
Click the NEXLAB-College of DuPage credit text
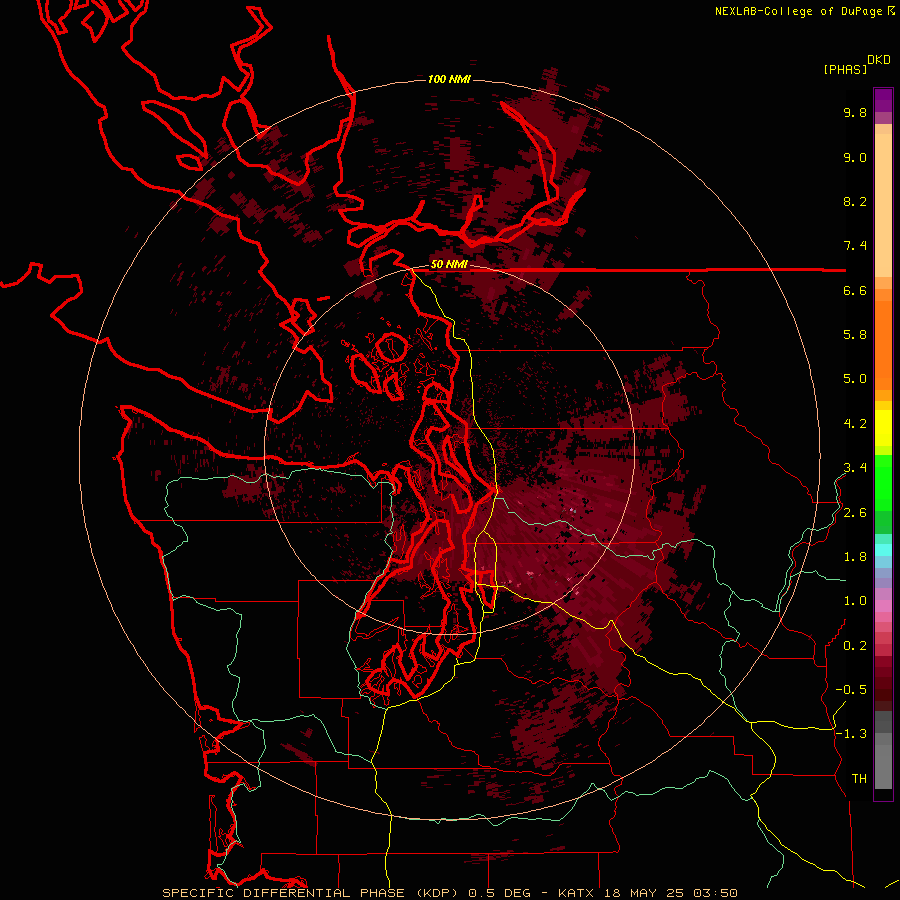click(800, 11)
